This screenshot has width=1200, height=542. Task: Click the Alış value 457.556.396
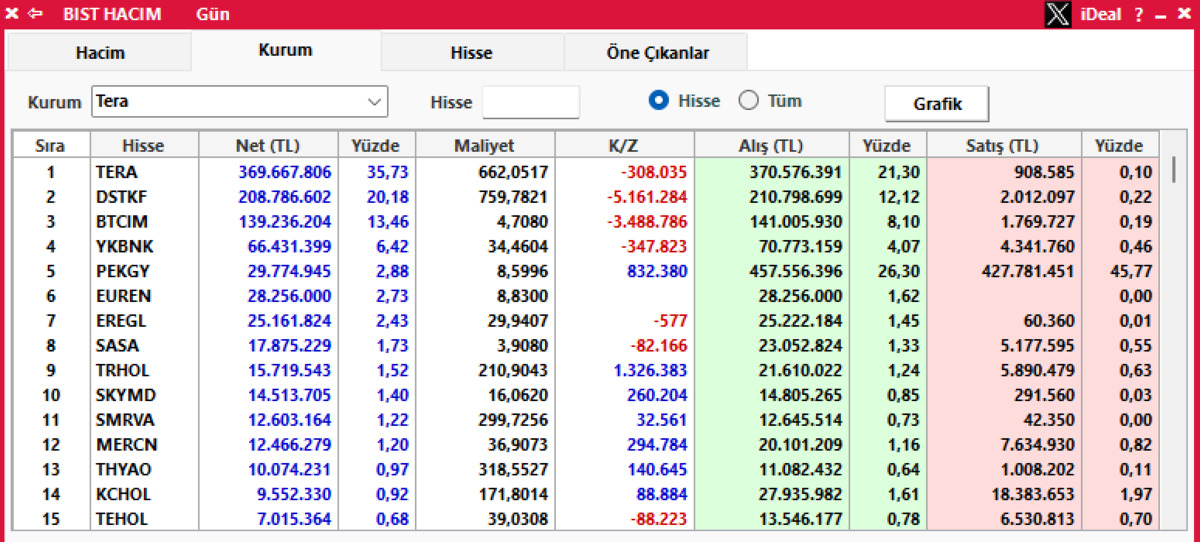pos(796,271)
